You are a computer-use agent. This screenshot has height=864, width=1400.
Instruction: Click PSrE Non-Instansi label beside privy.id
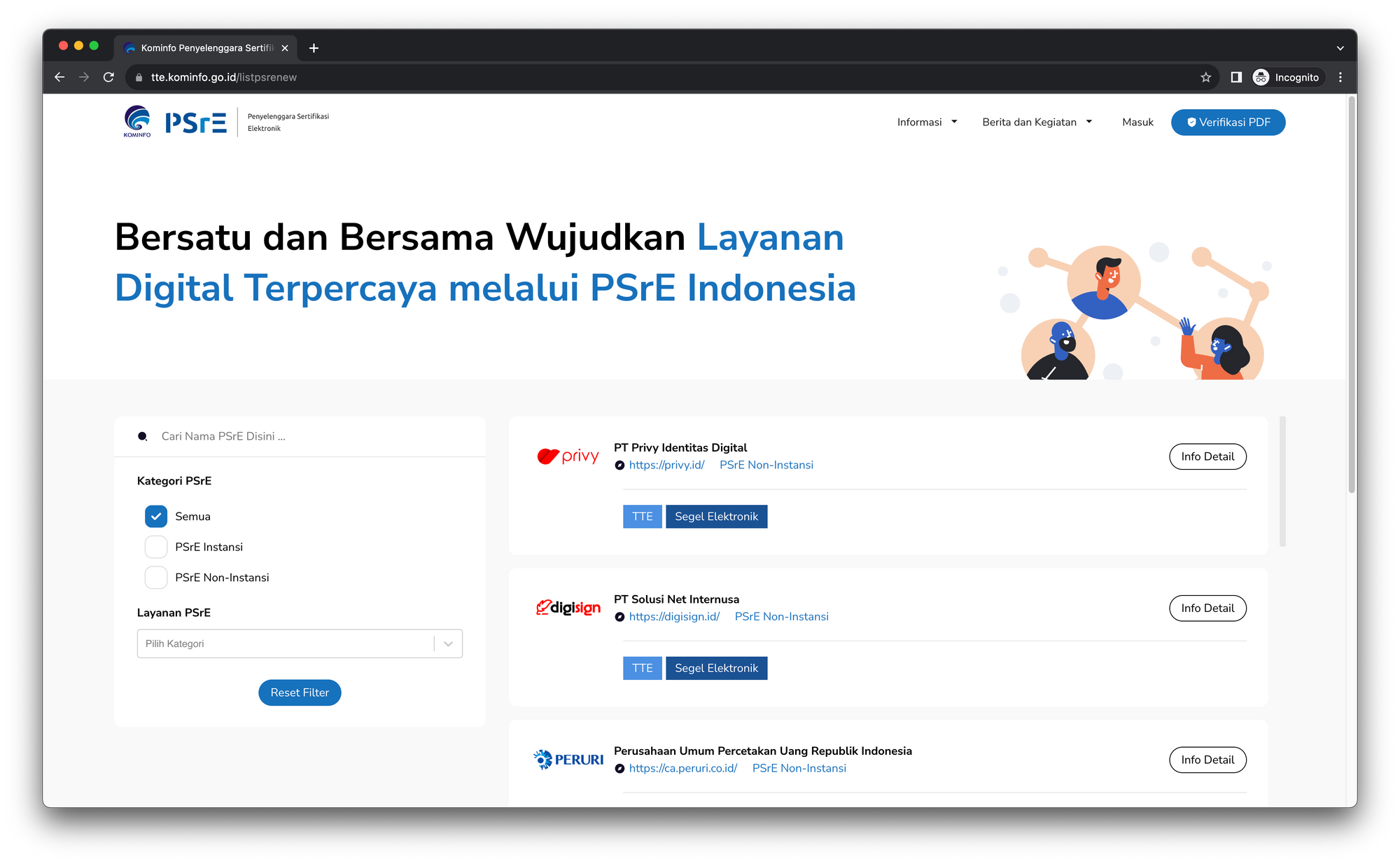point(766,465)
